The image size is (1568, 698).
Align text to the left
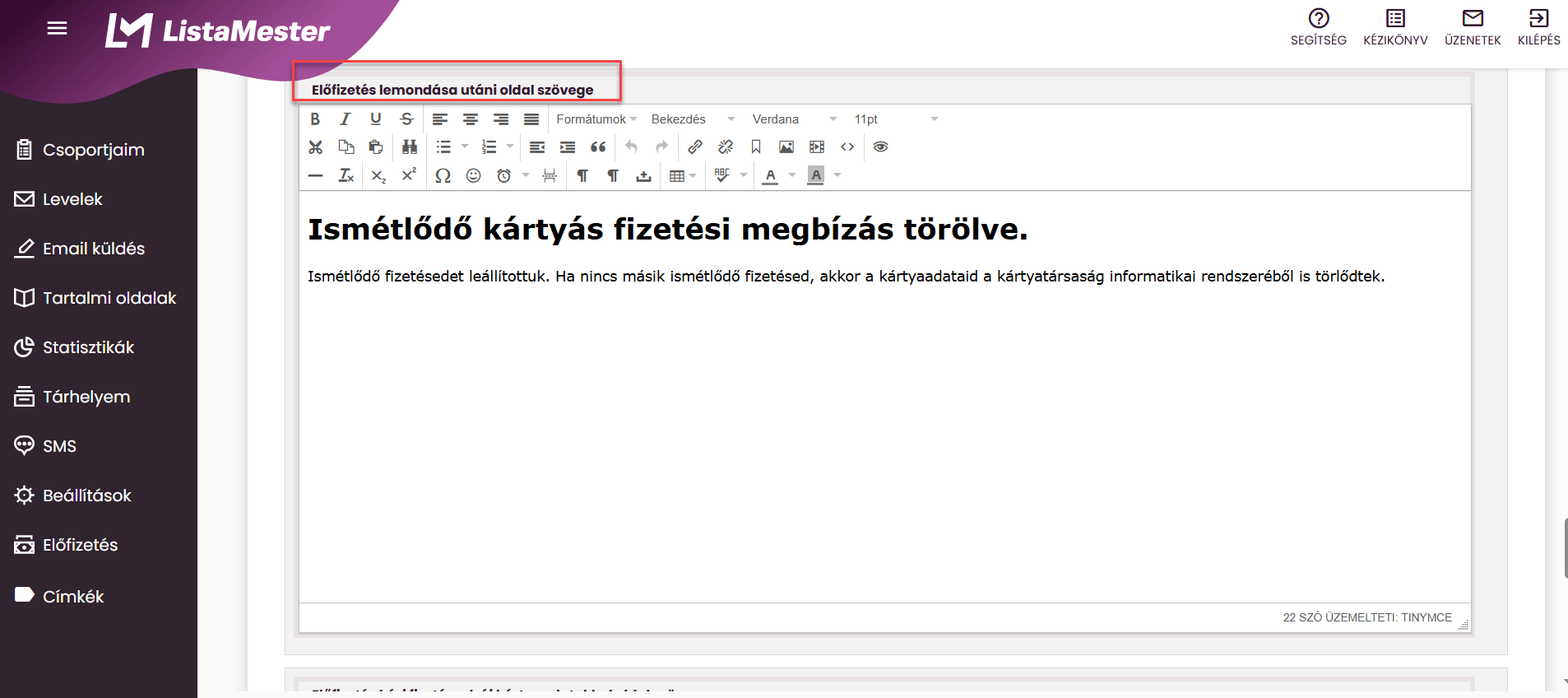click(x=440, y=119)
